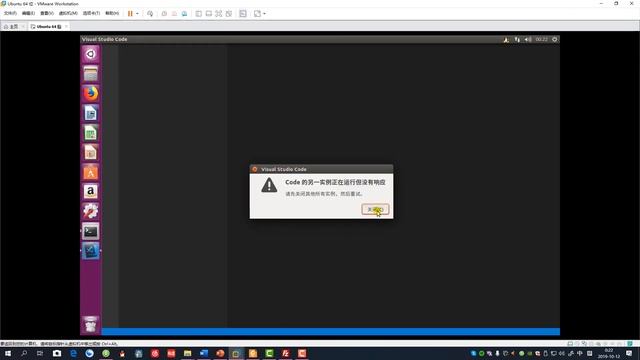The image size is (640, 360).
Task: Pause the virtual machine in VMware toolbar
Action: click(130, 13)
